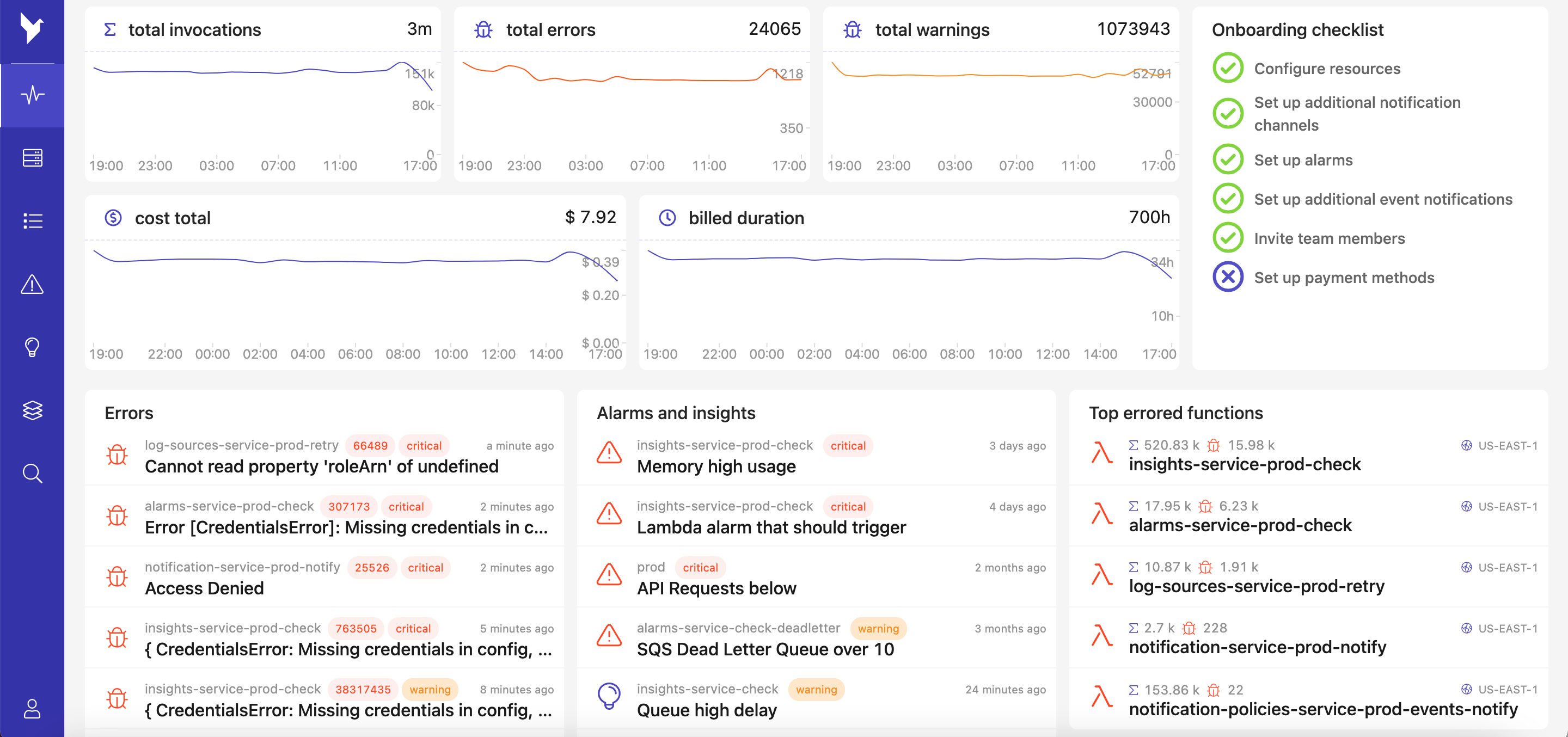Click the Dashbird logo
The image size is (1568, 737).
coord(32,27)
